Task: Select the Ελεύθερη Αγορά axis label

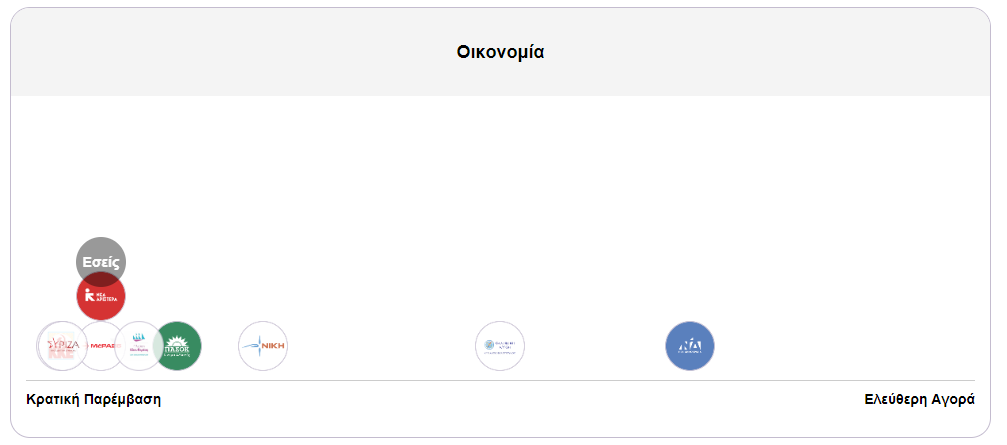Action: click(919, 399)
